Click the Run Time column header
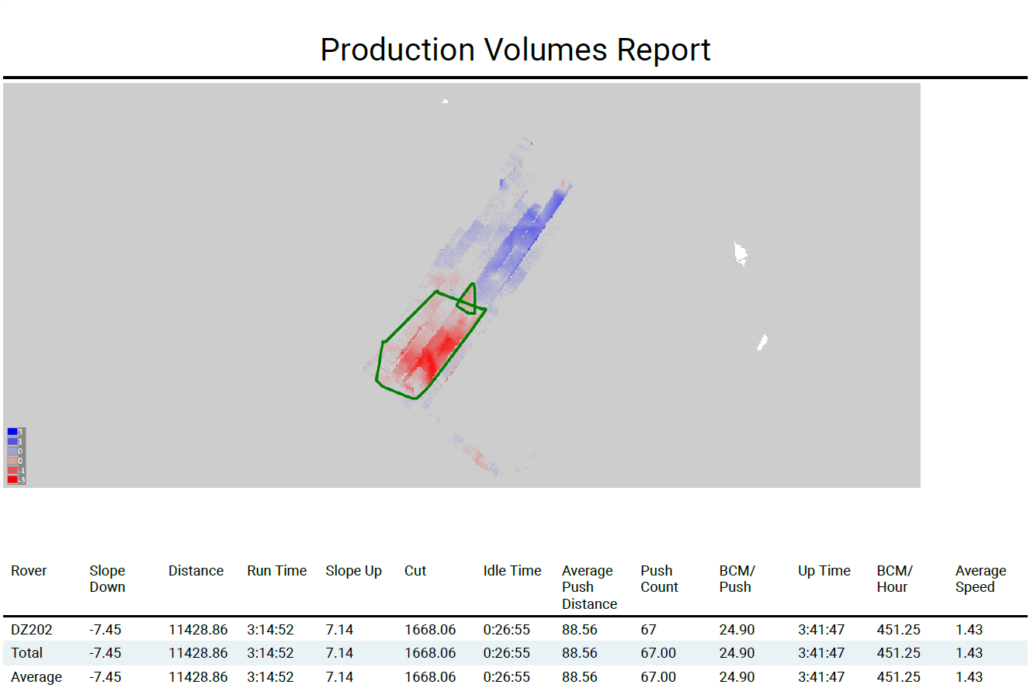Viewport: 1030px width, 688px height. pos(276,571)
